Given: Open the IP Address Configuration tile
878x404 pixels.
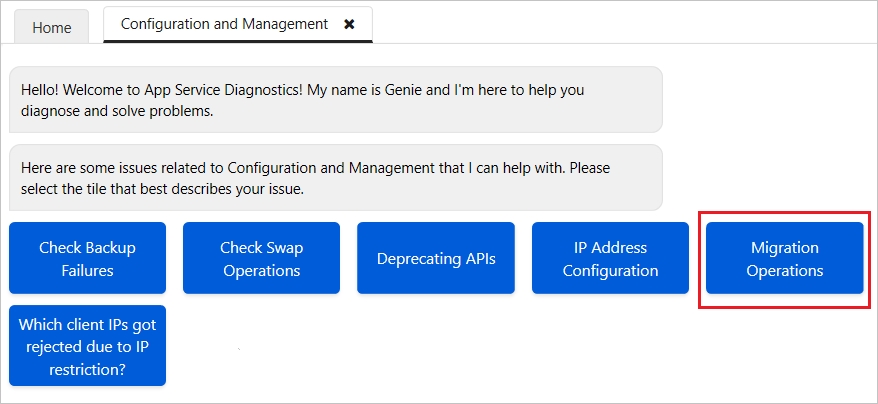Looking at the screenshot, I should point(610,258).
